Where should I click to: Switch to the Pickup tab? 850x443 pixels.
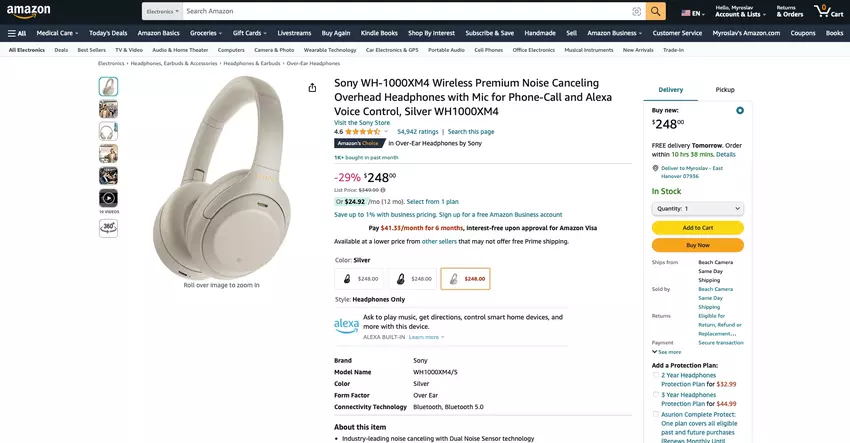[x=725, y=90]
